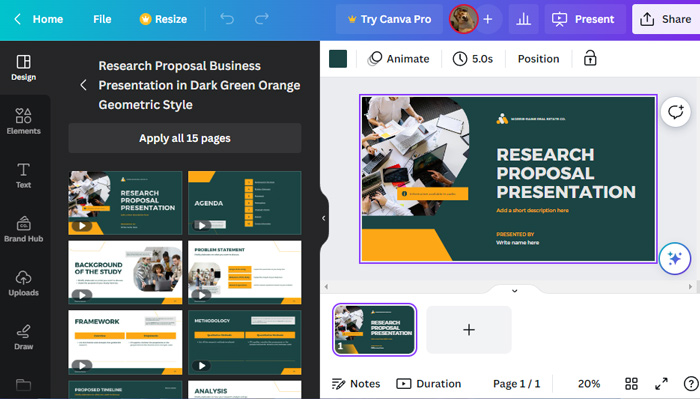The width and height of the screenshot is (700, 399).
Task: Select the Methodology template page
Action: coord(245,342)
